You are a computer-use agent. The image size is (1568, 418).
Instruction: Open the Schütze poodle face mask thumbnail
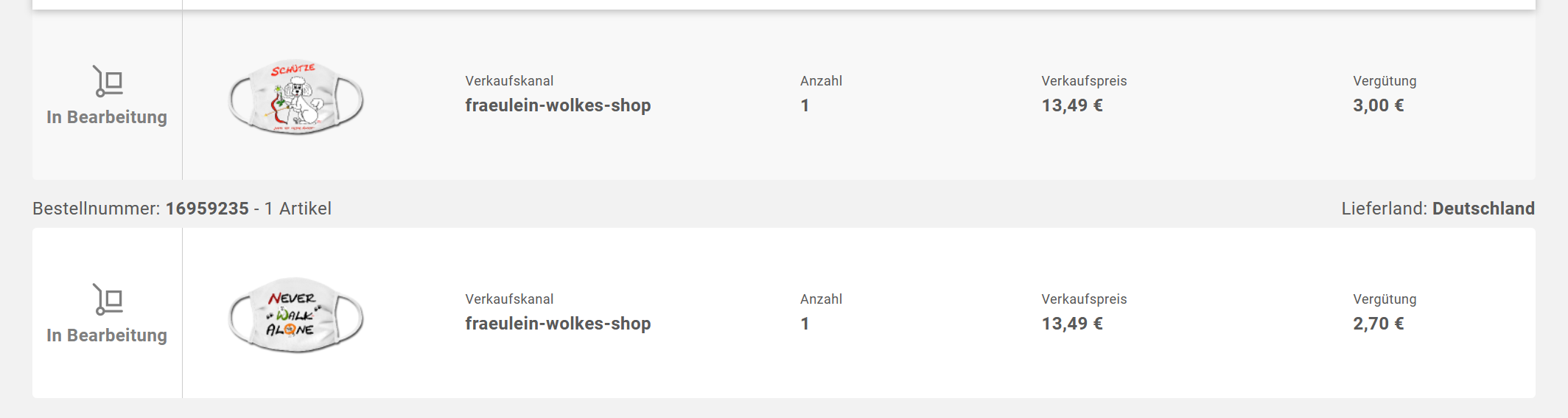[x=296, y=97]
